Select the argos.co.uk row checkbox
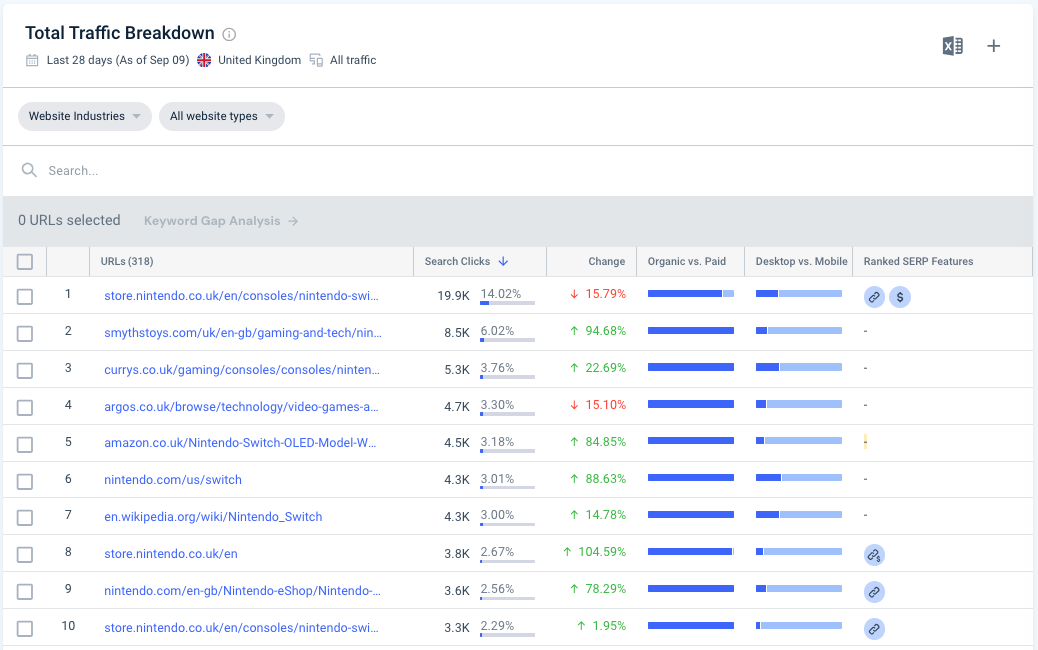This screenshot has width=1038, height=650. (24, 408)
